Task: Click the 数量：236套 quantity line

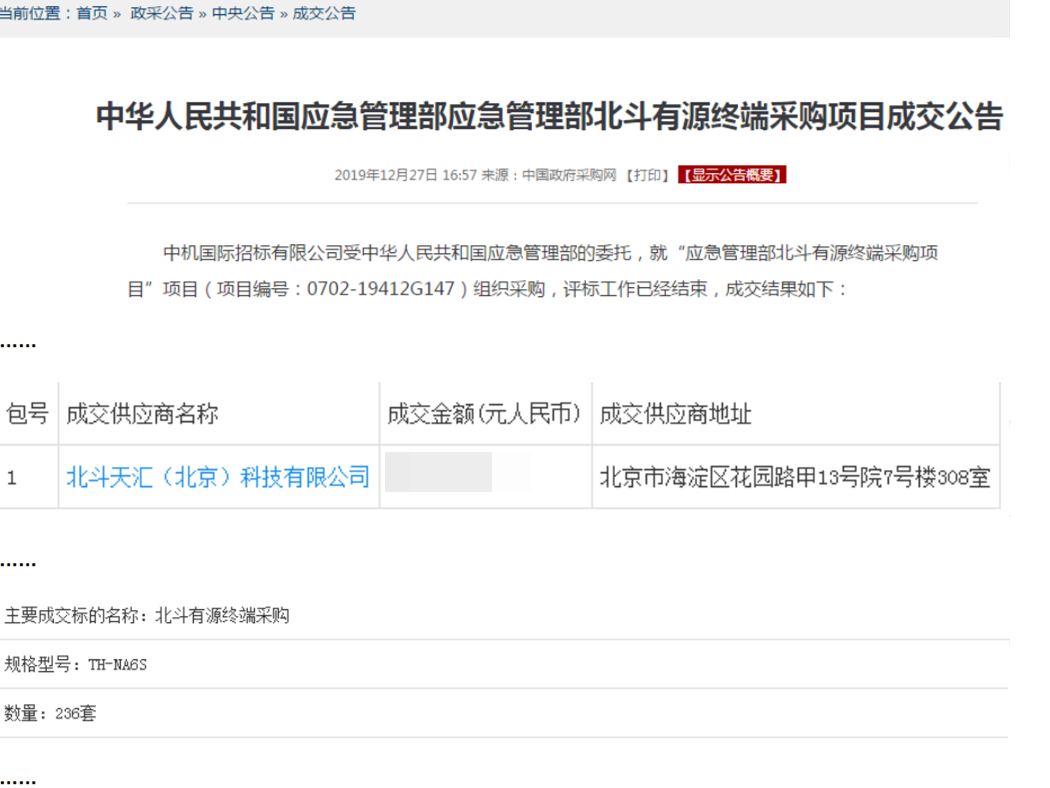Action: pyautogui.click(x=50, y=714)
